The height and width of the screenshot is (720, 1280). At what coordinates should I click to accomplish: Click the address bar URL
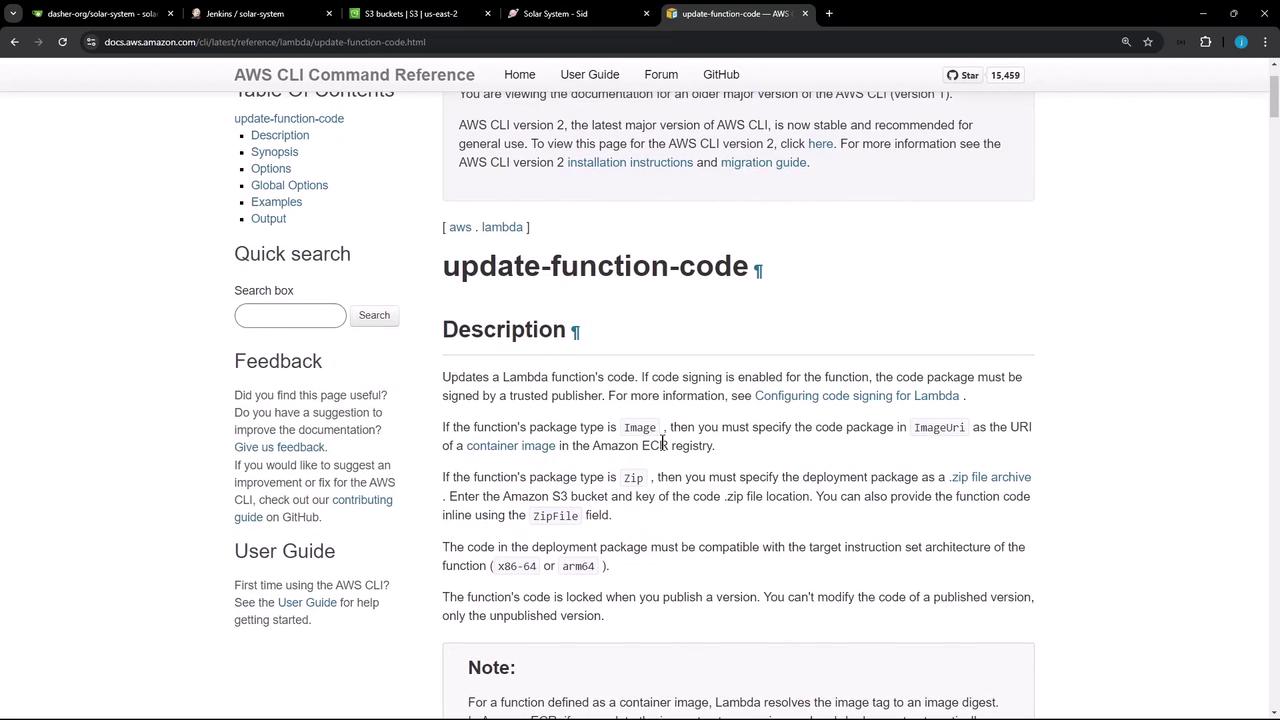265,42
